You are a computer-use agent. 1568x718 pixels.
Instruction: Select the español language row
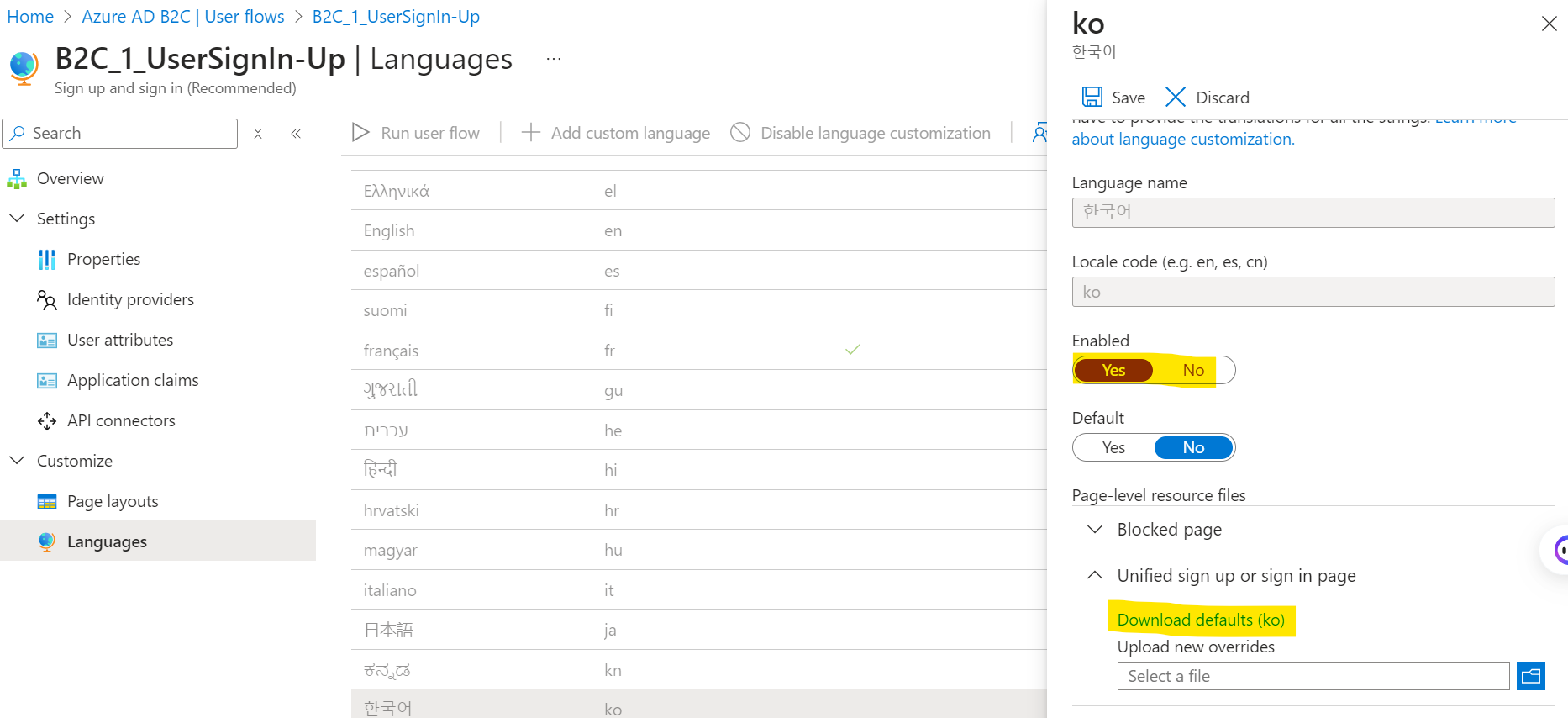[699, 271]
